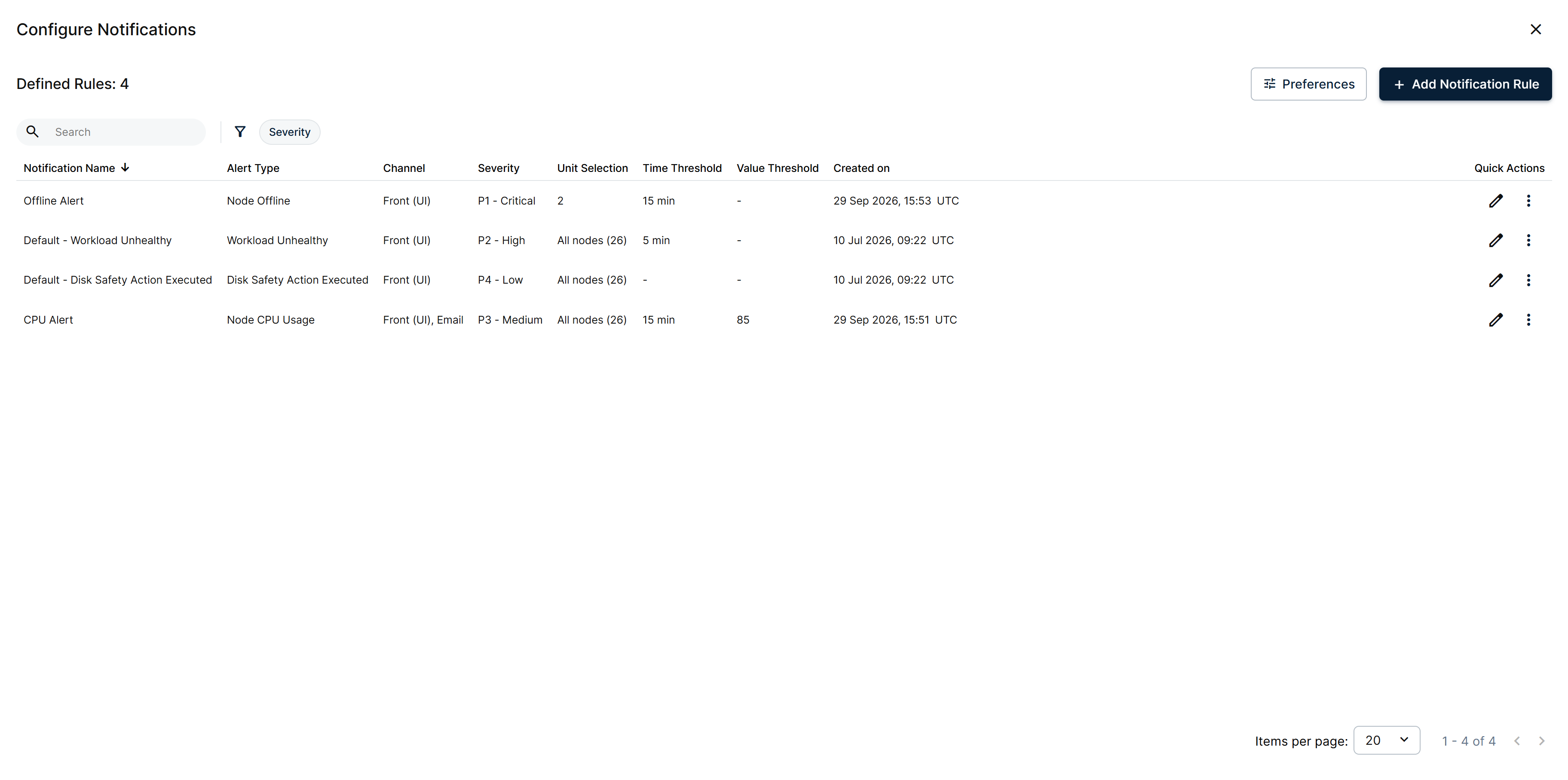This screenshot has width=1568, height=780.
Task: Click the Node CPU Usage alert type
Action: tap(271, 320)
